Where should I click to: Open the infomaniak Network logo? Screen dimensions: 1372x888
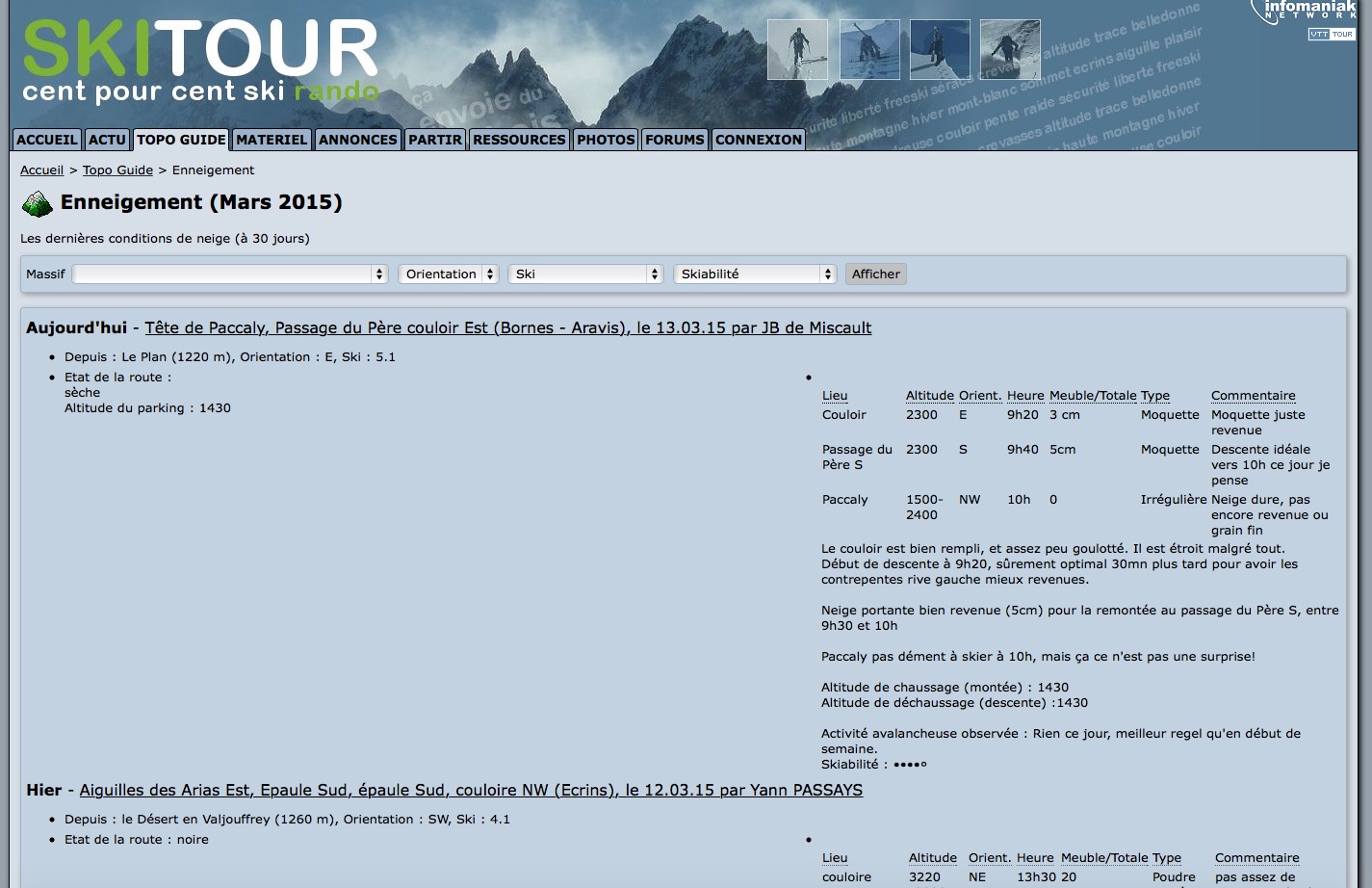coord(1304,12)
